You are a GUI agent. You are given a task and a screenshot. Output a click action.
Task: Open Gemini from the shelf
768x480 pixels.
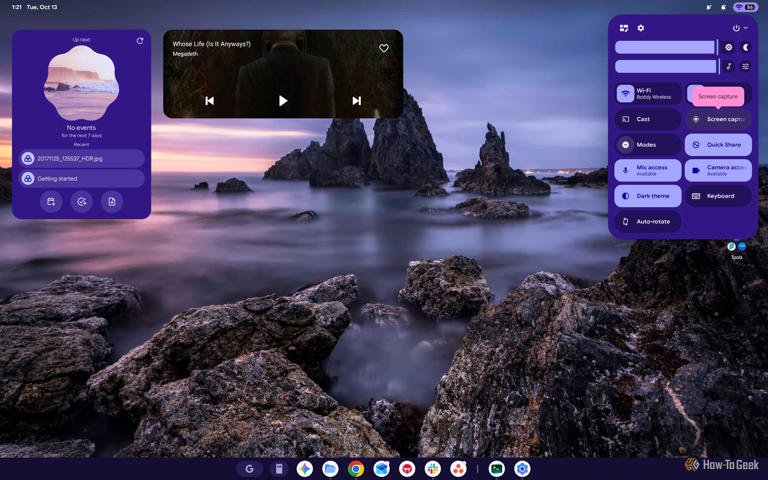coord(305,469)
